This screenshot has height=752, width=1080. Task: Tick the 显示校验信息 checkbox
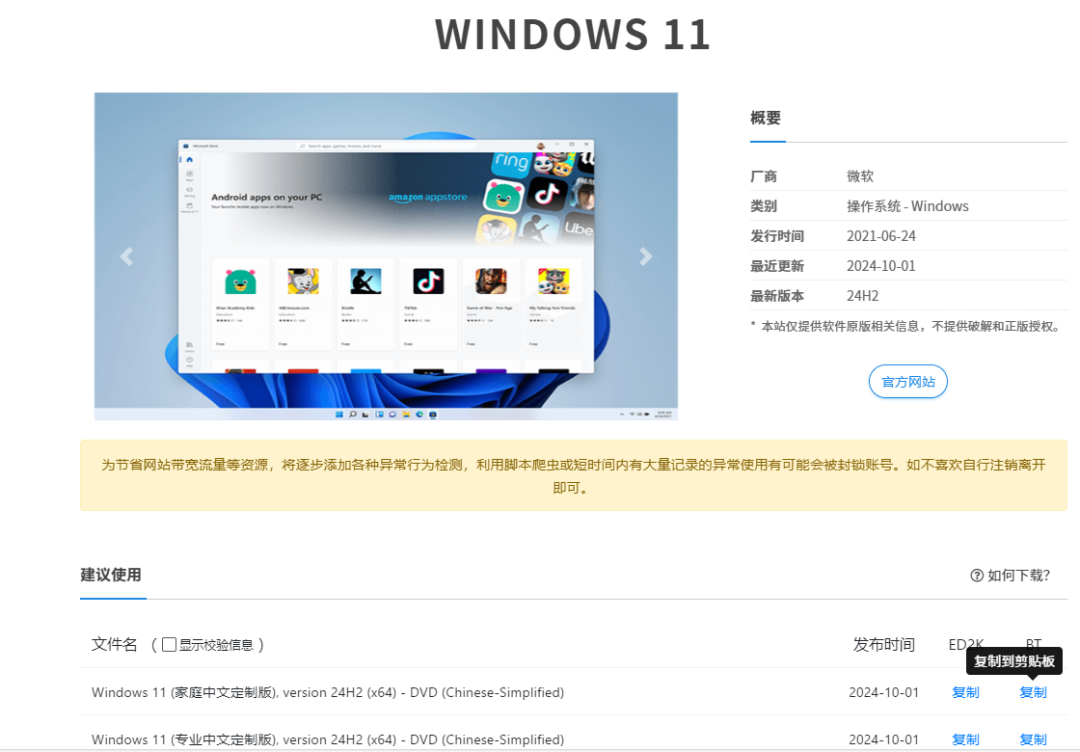tap(169, 645)
